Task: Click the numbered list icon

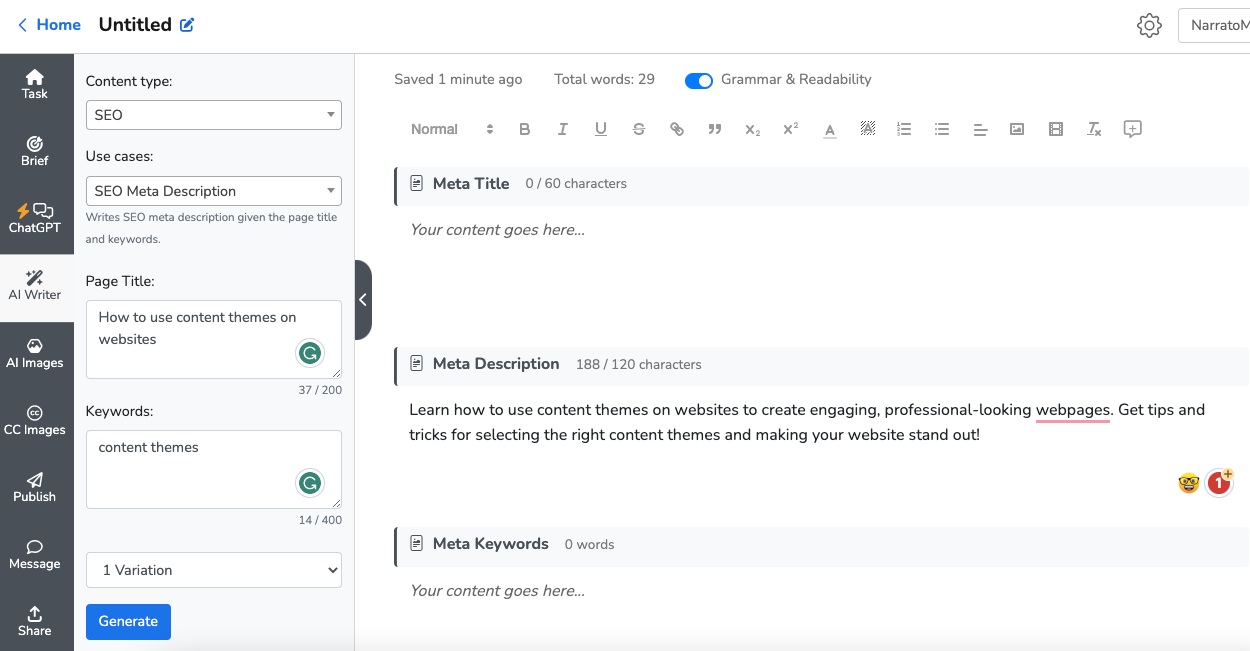Action: (904, 129)
